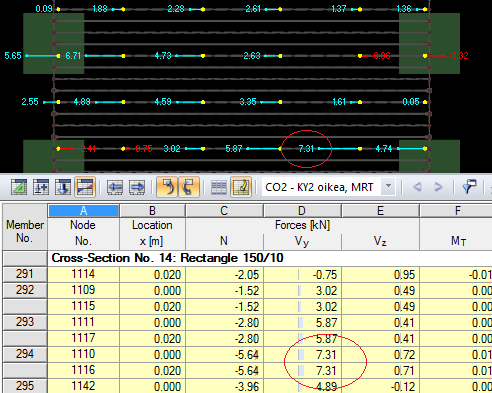The width and height of the screenshot is (492, 393).
Task: Click N value -2.80 in node 1111 row
Action: [224, 322]
